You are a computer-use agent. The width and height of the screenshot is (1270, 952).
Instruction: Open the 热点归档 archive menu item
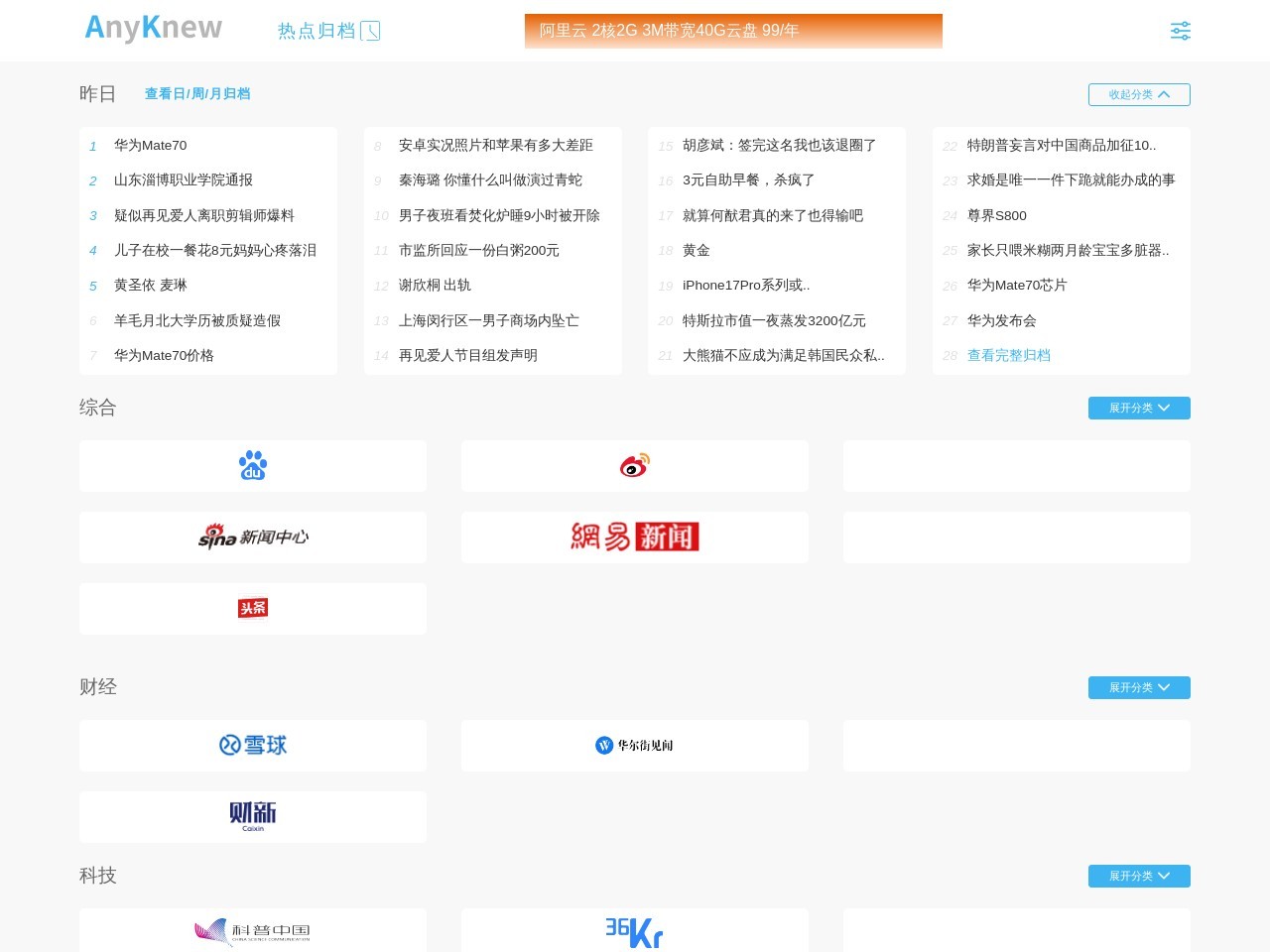point(327,31)
